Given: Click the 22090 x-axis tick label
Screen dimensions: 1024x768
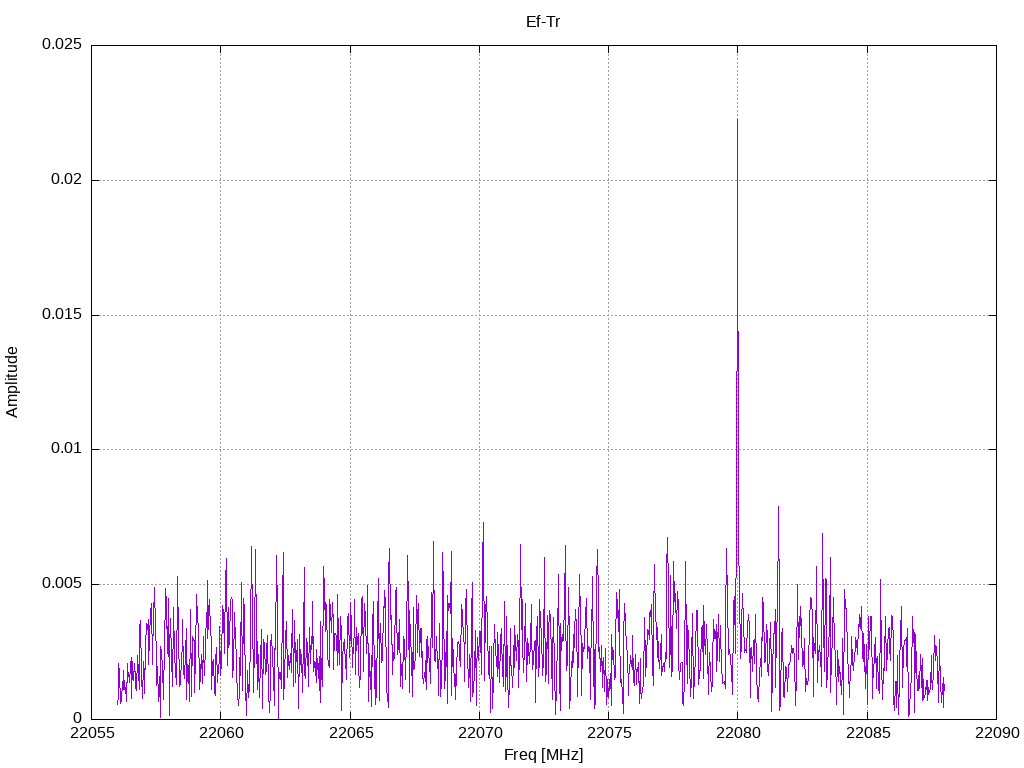Looking at the screenshot, I should coord(996,734).
